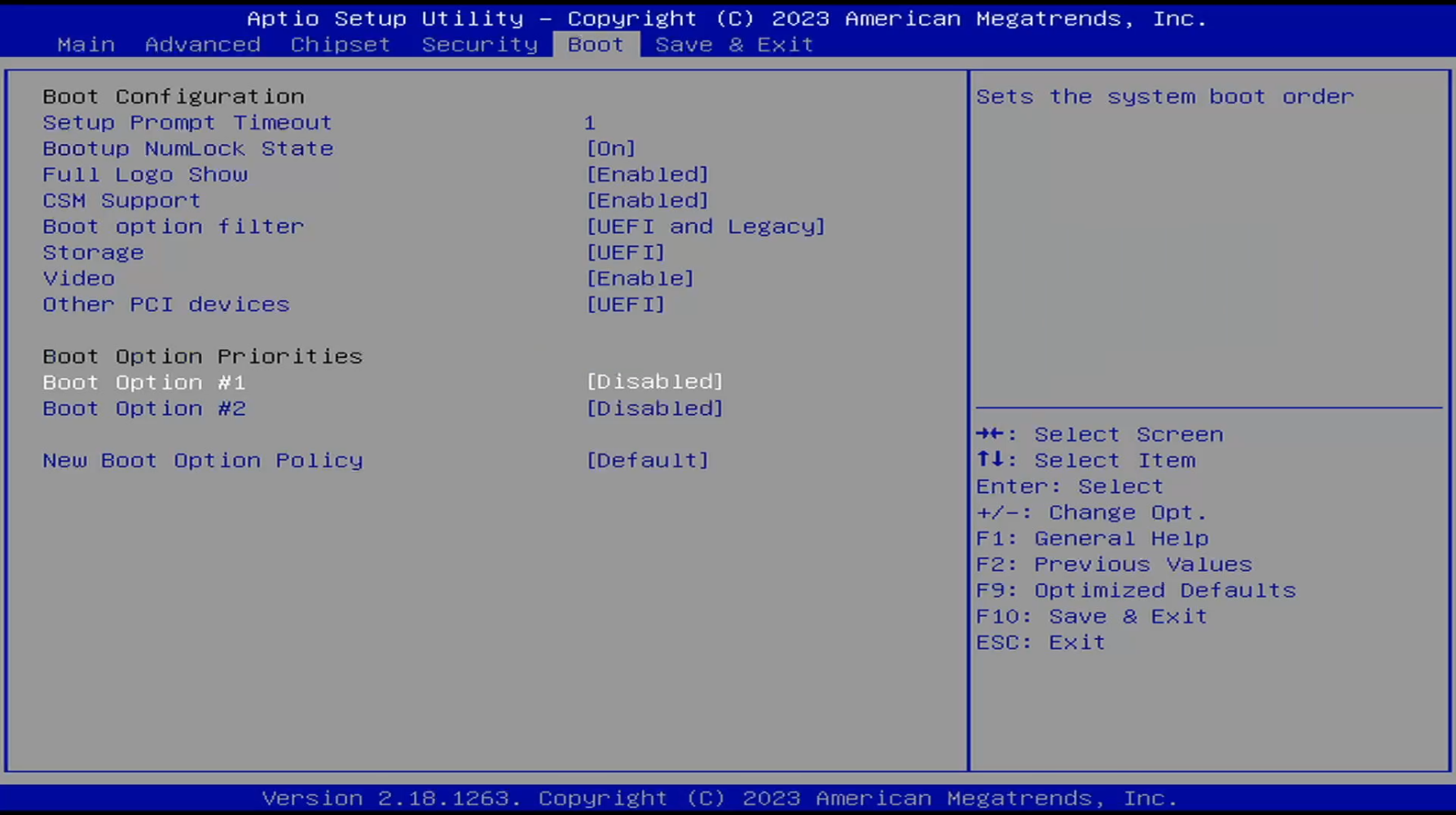
Task: Open the Chipset tab
Action: [x=341, y=45]
